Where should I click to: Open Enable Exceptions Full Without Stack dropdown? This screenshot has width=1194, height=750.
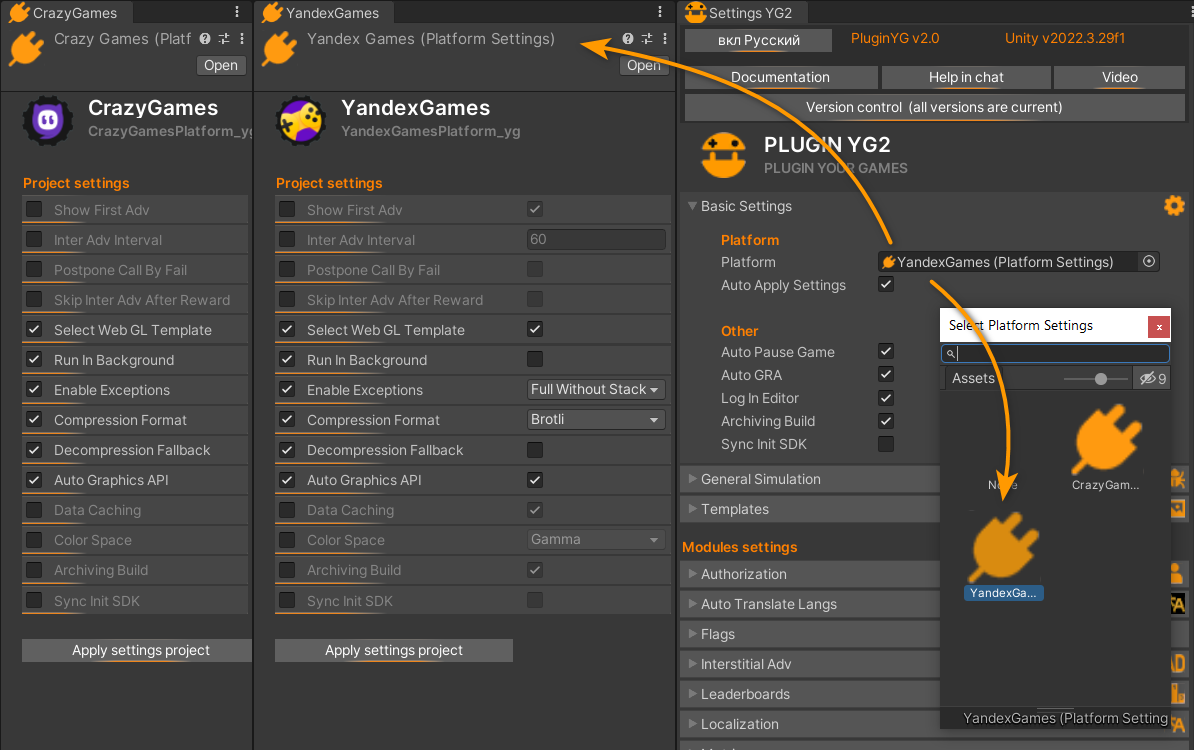point(595,389)
